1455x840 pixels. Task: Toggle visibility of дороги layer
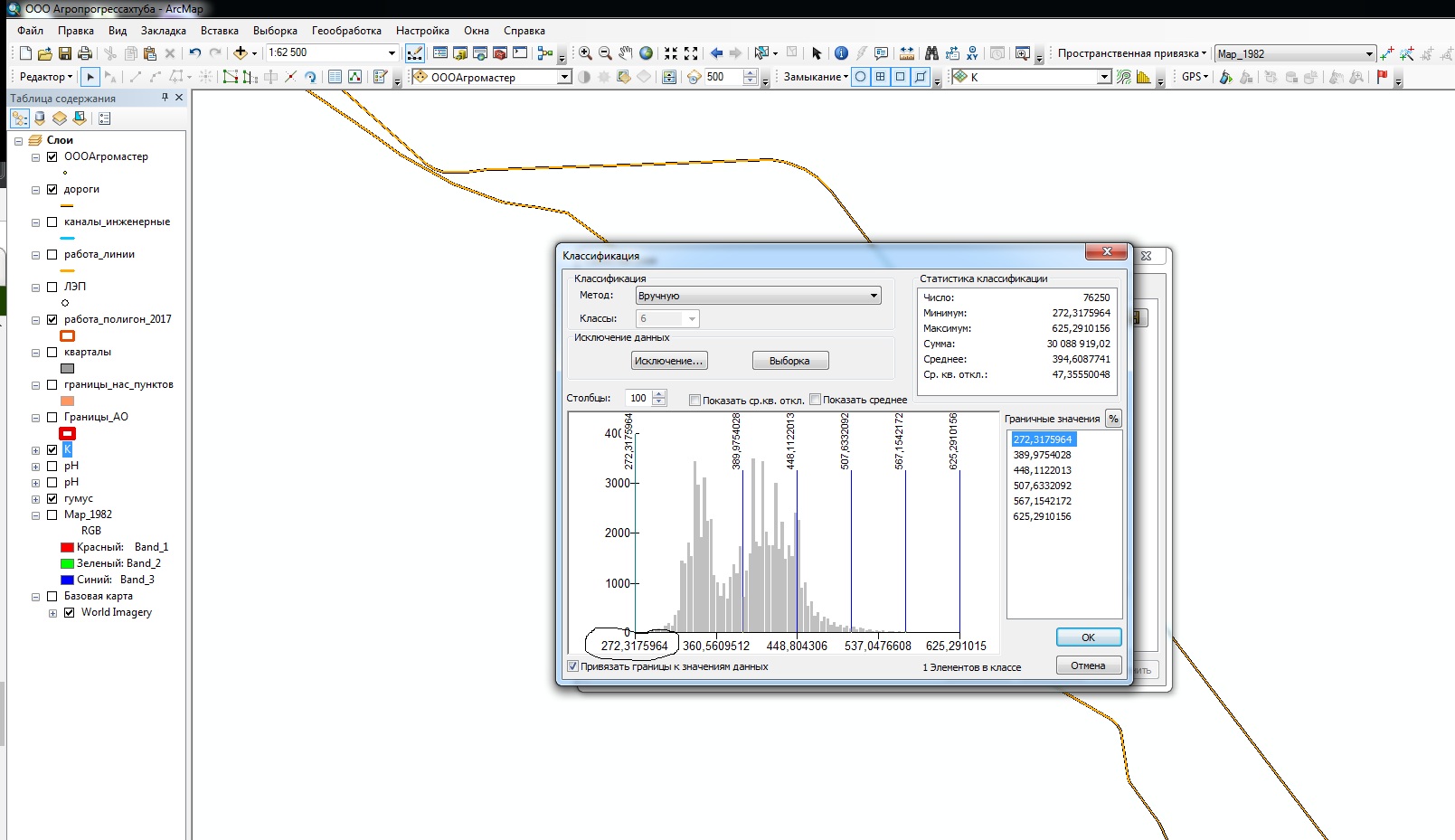(x=52, y=190)
